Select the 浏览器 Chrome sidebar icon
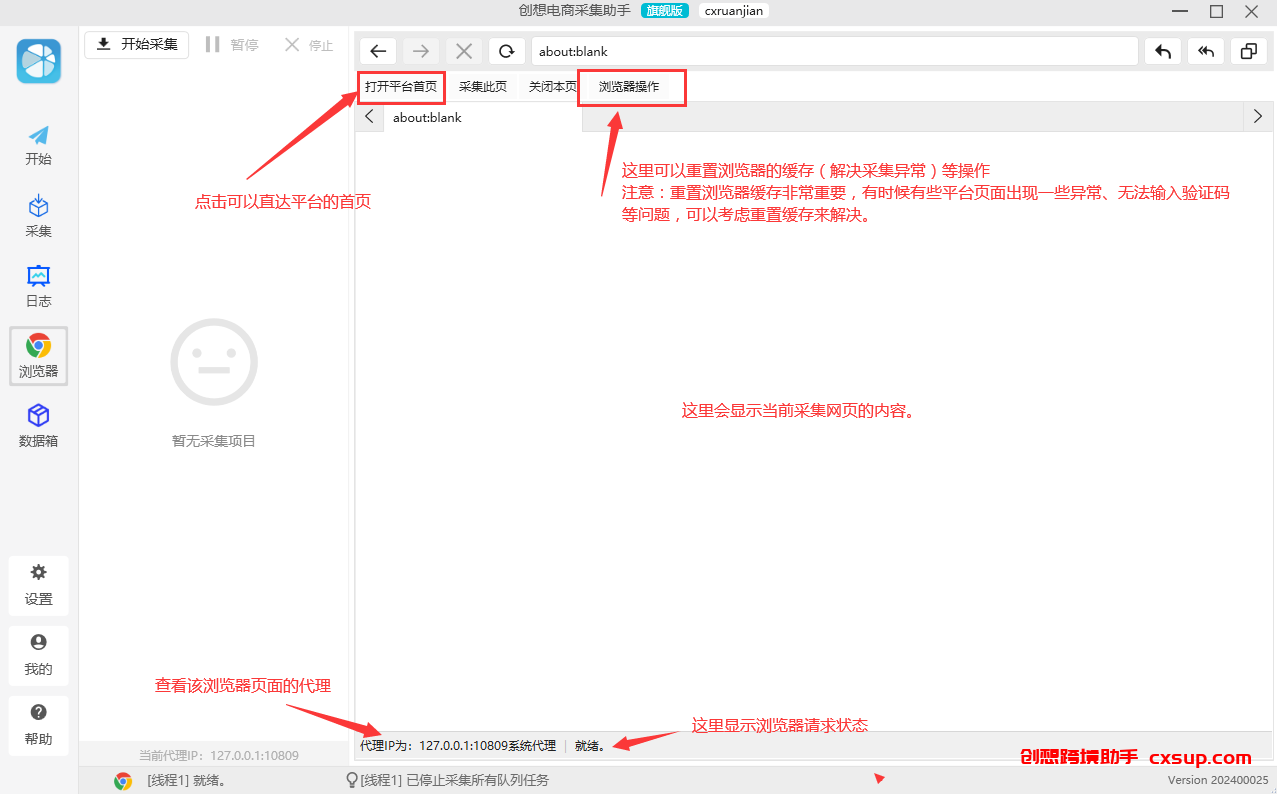 (38, 356)
